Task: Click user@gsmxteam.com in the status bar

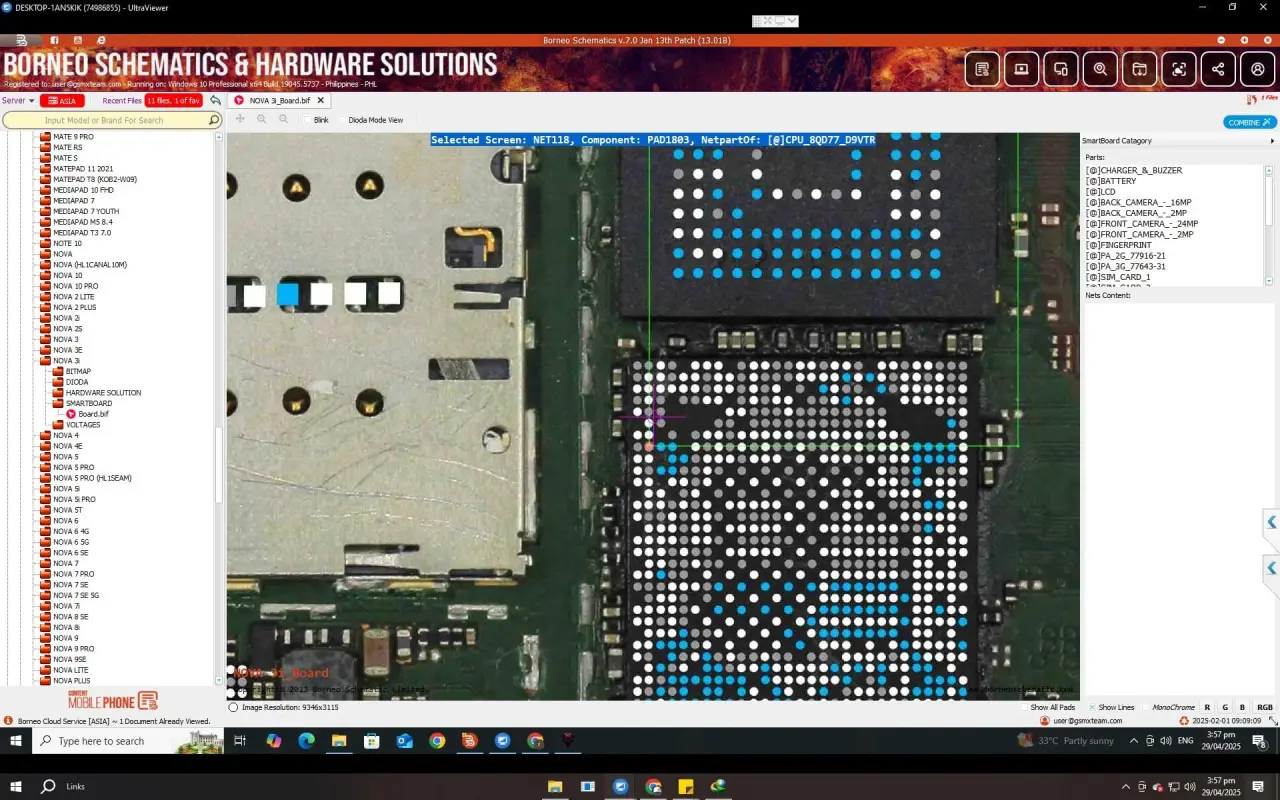Action: [1087, 720]
